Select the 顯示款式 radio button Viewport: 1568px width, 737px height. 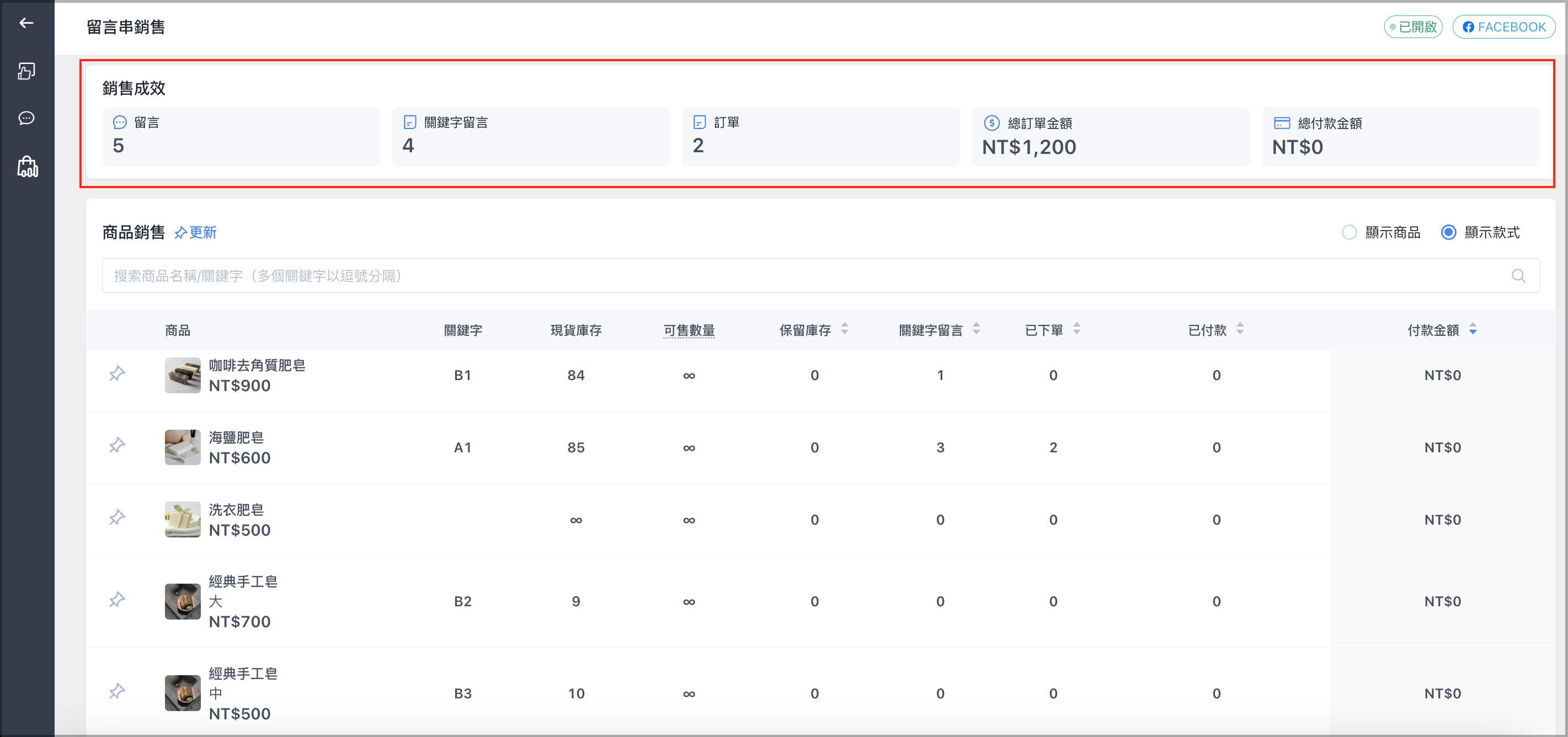point(1448,232)
